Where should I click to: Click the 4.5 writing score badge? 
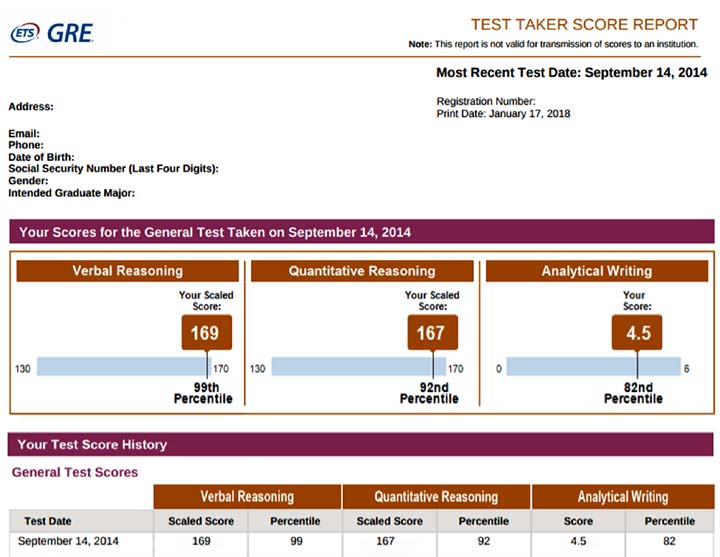(x=637, y=332)
